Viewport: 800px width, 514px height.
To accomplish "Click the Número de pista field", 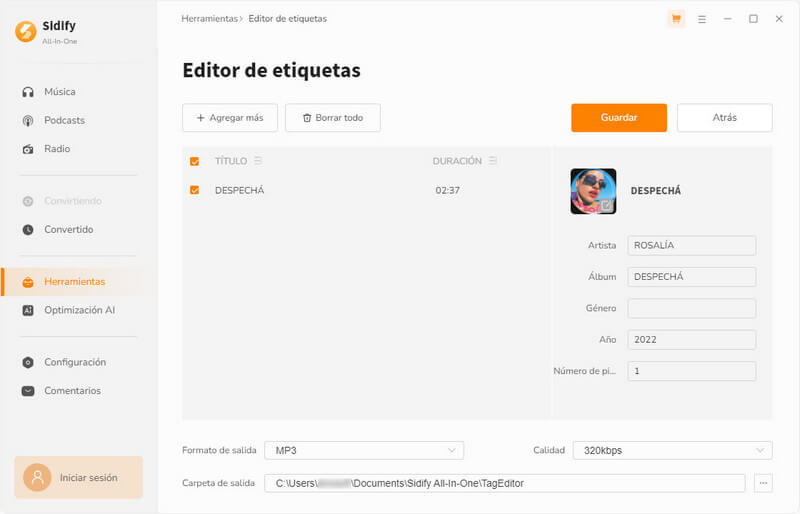I will pyautogui.click(x=691, y=371).
